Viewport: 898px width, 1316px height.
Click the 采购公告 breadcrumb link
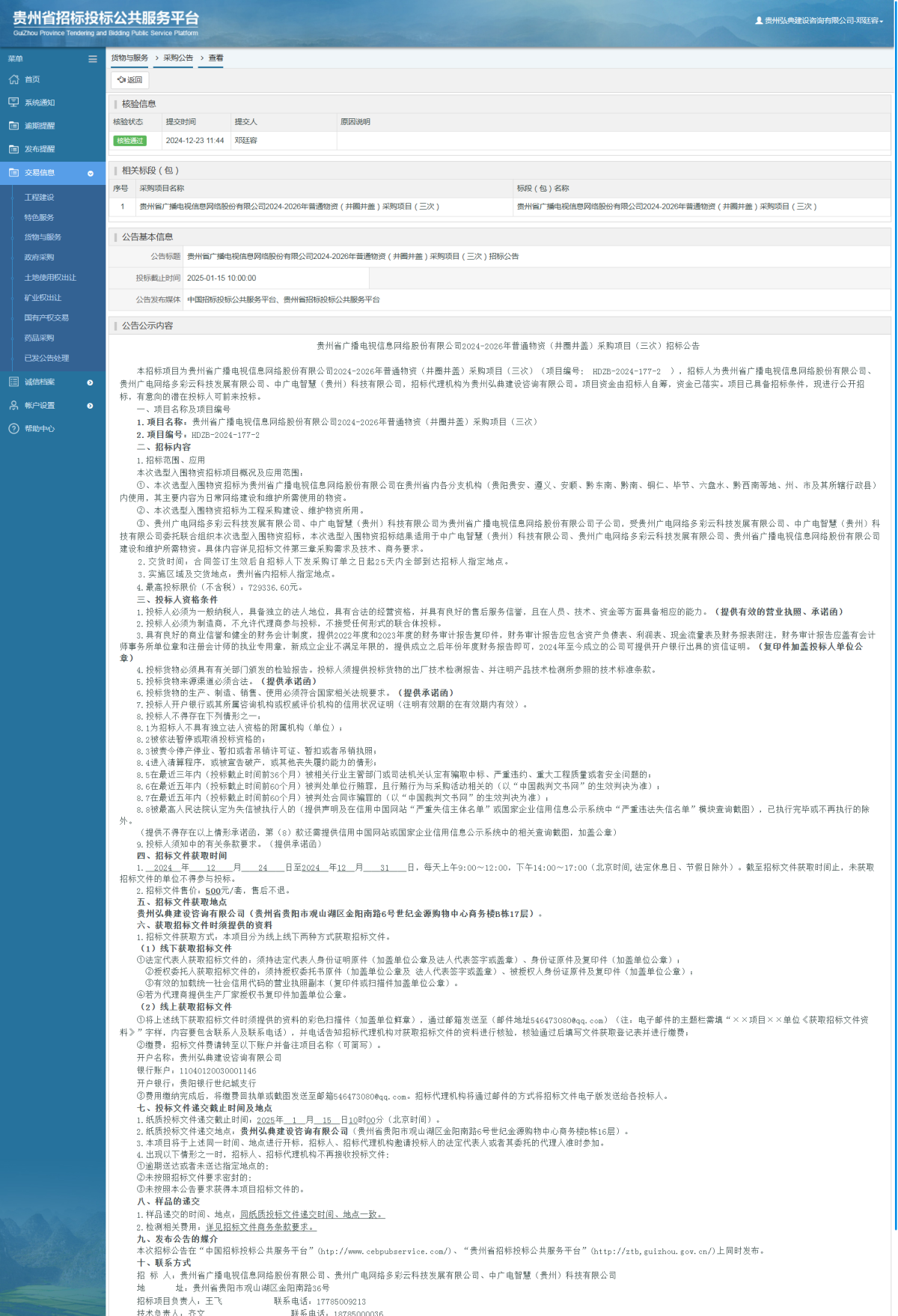click(178, 58)
